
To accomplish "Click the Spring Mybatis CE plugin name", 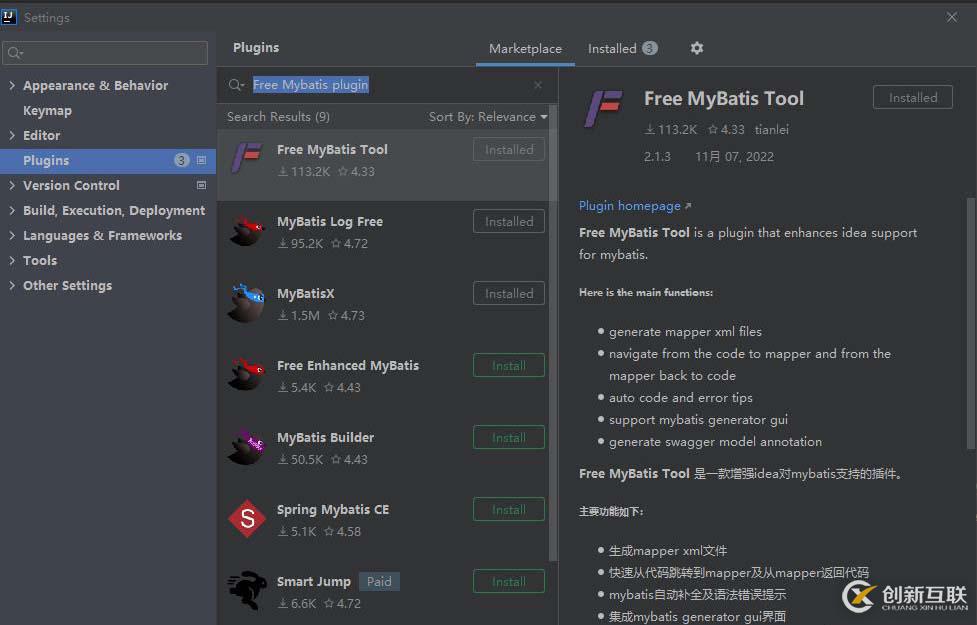I will point(333,509).
